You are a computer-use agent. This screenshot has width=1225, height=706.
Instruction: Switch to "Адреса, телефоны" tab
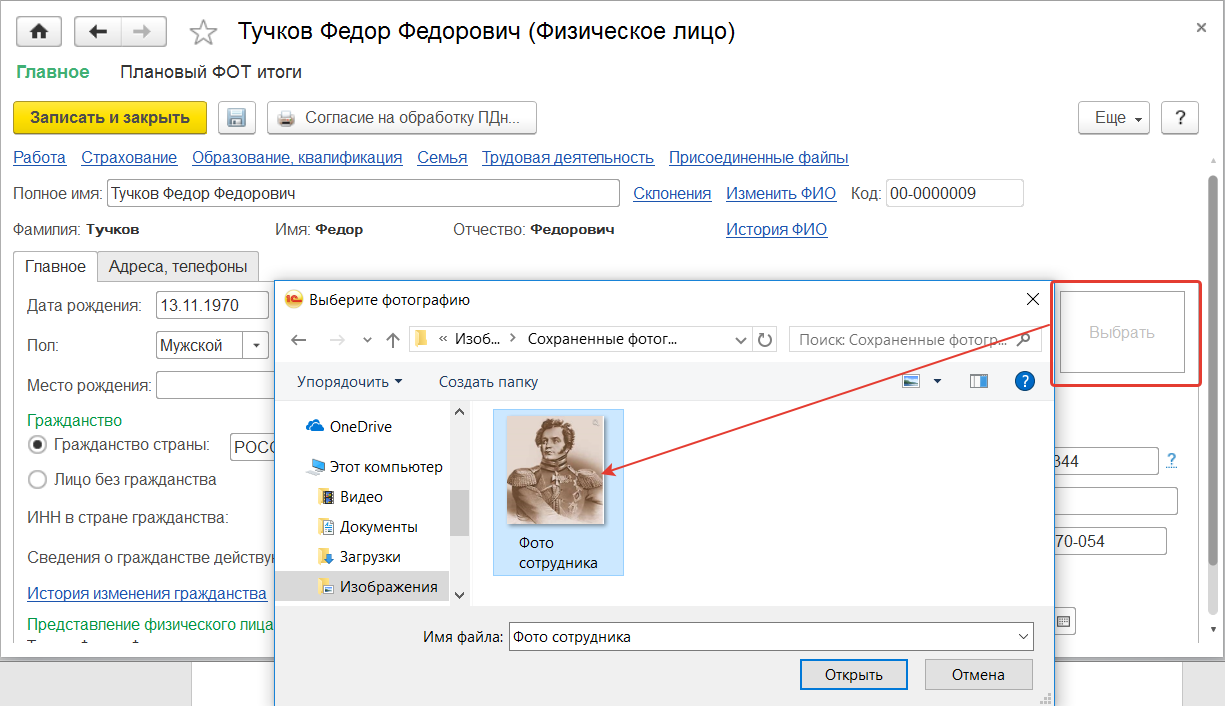pos(178,266)
